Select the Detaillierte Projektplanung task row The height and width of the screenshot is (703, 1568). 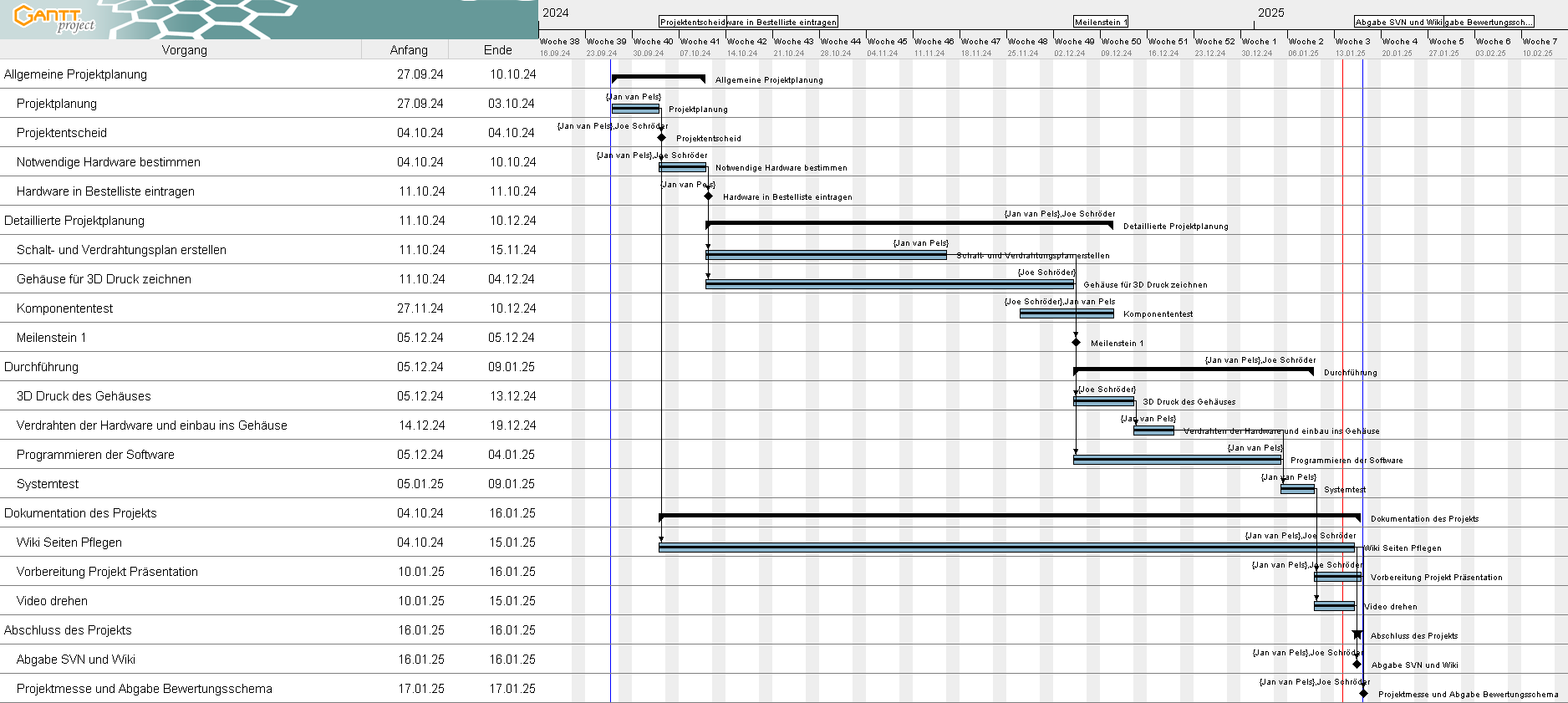click(74, 221)
